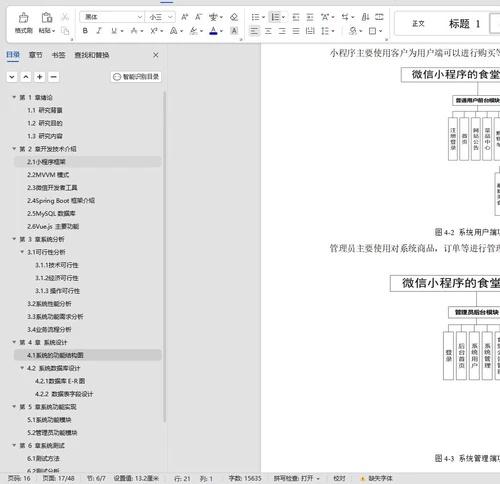Align paragraph right icon

pyautogui.click(x=282, y=31)
